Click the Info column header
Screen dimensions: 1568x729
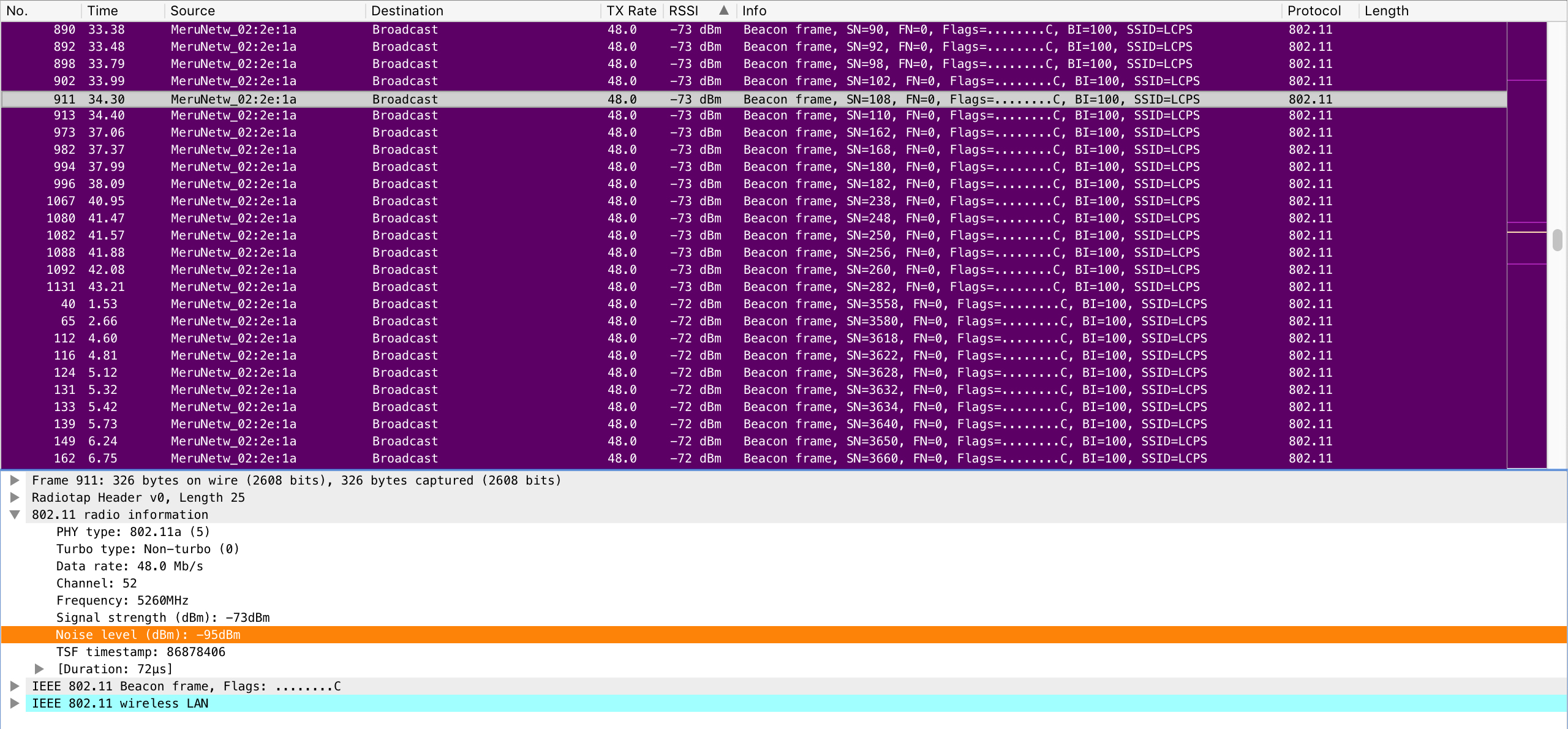click(x=754, y=10)
